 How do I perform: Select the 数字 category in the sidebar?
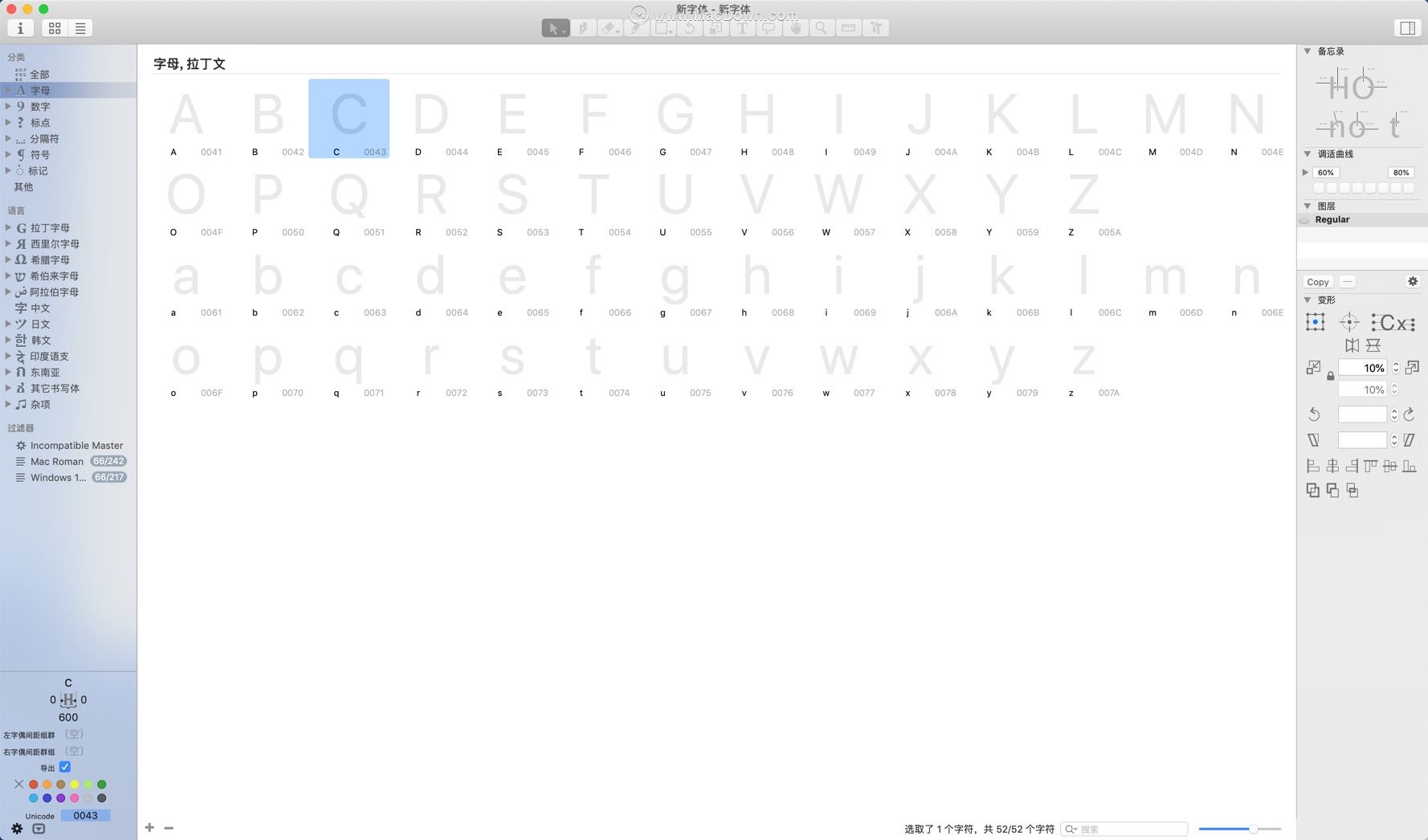(x=39, y=106)
